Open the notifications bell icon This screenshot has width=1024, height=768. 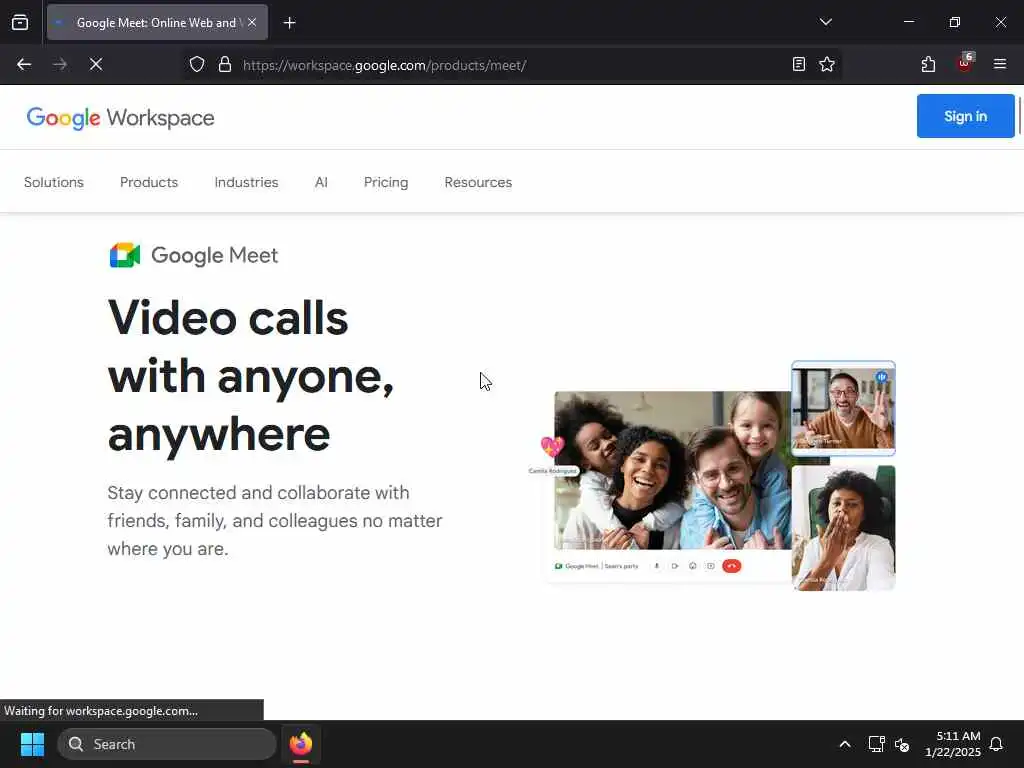tap(996, 744)
